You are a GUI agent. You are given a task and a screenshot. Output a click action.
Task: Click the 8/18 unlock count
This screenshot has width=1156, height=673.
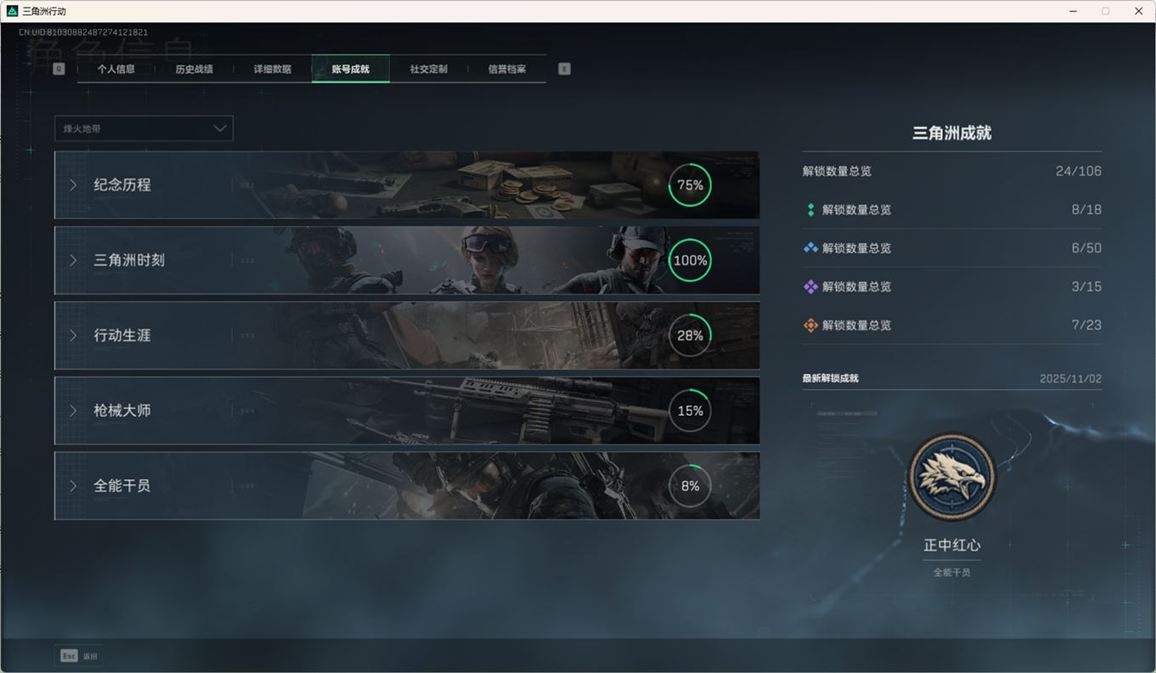(x=1087, y=210)
